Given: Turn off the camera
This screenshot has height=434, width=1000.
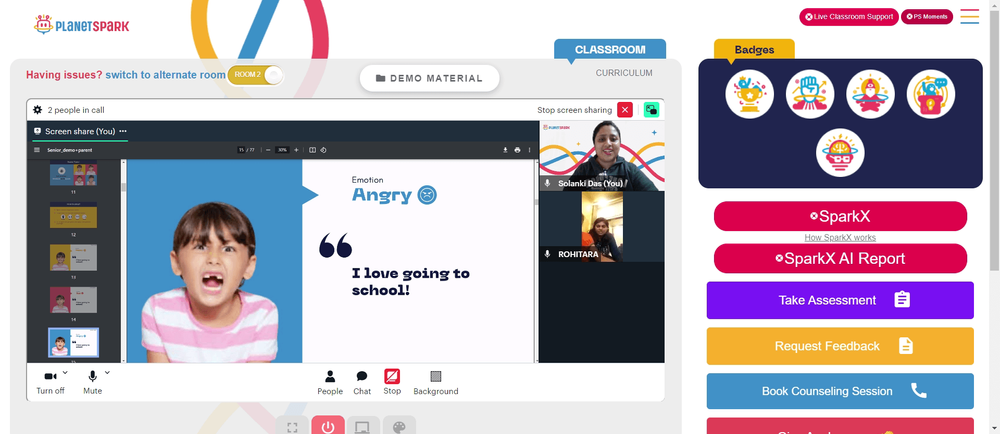Looking at the screenshot, I should (x=50, y=382).
